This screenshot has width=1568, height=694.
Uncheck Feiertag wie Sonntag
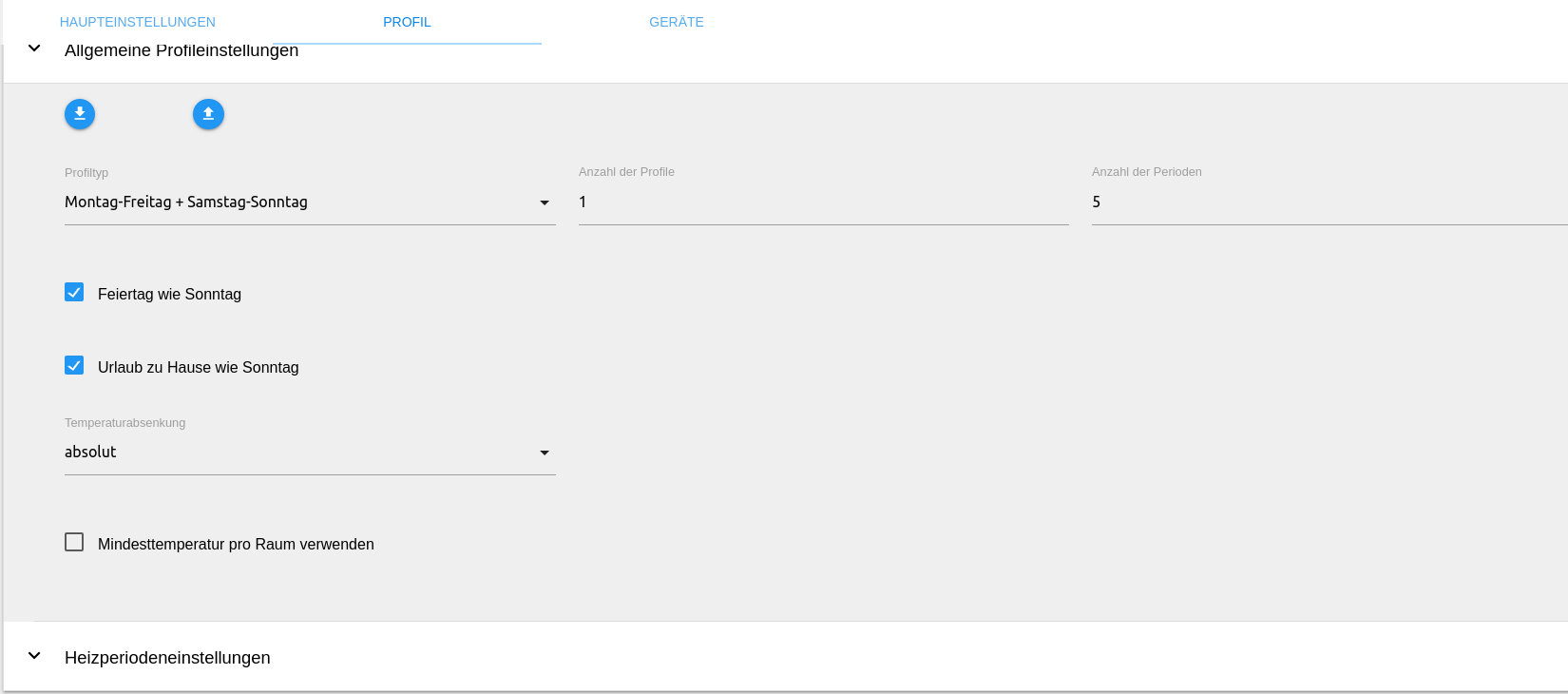click(x=74, y=293)
